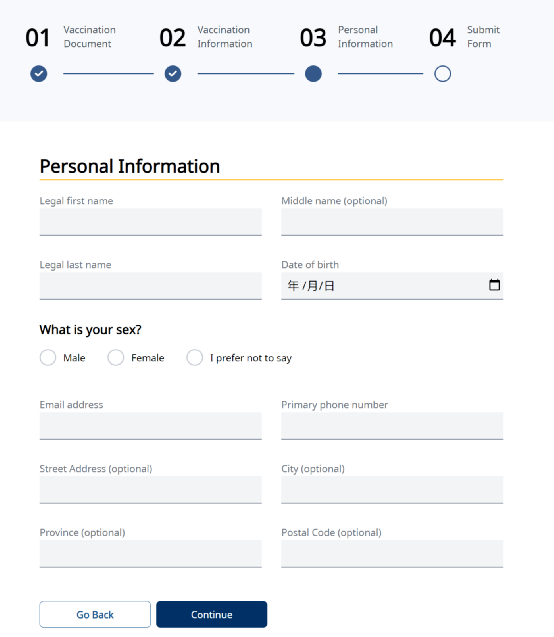Click the Continue button
554x637 pixels.
tap(212, 614)
